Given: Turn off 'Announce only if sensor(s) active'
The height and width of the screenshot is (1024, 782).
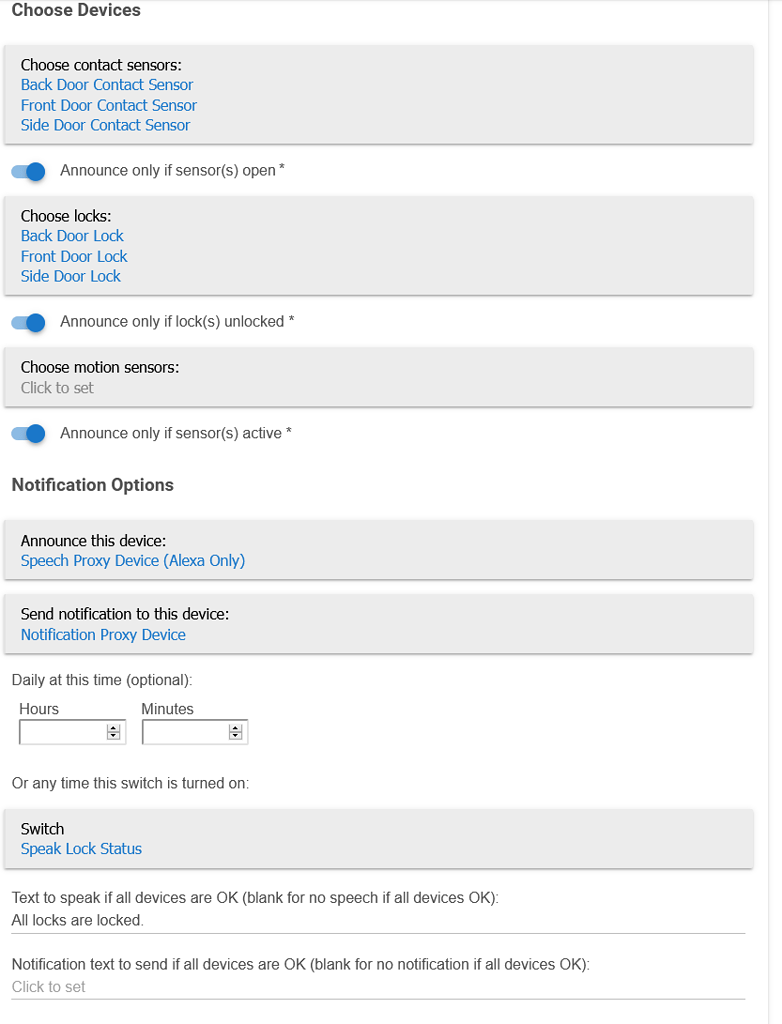Looking at the screenshot, I should 27,433.
